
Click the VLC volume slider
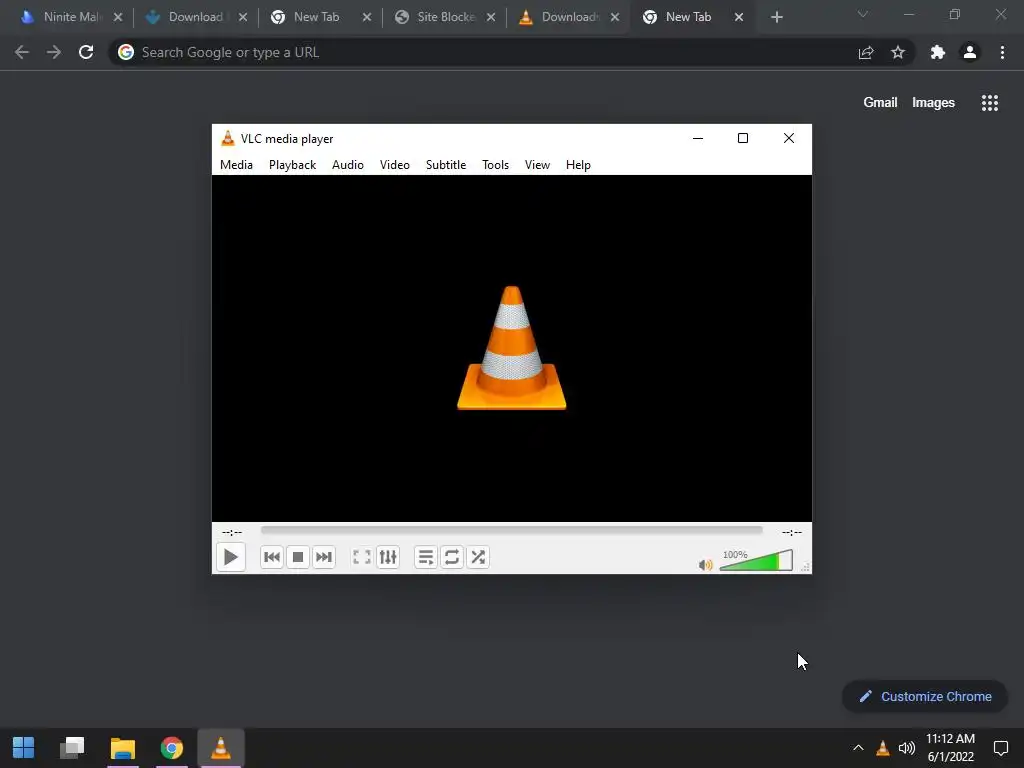pos(756,560)
